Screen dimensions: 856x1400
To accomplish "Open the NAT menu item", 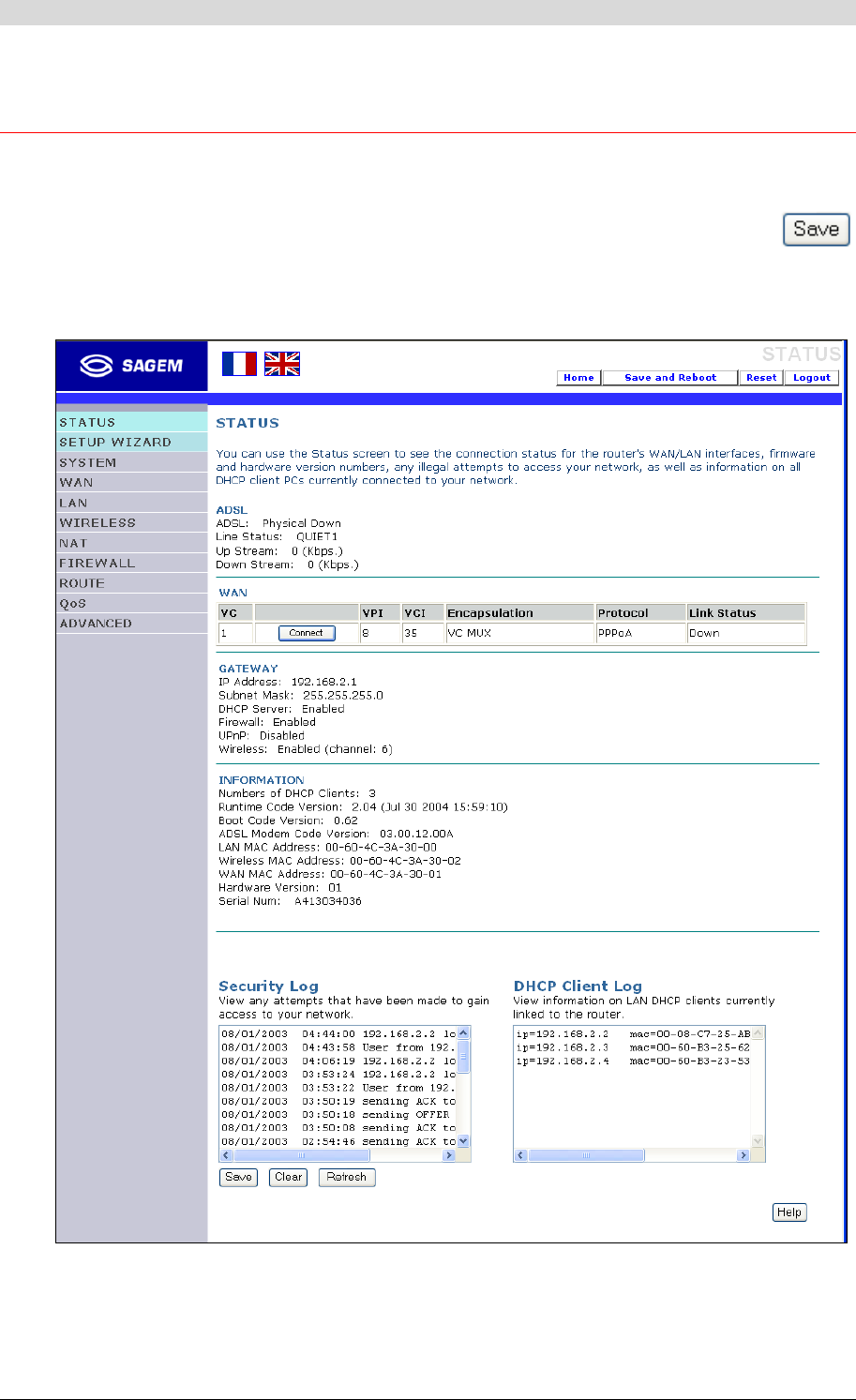I will 131,543.
